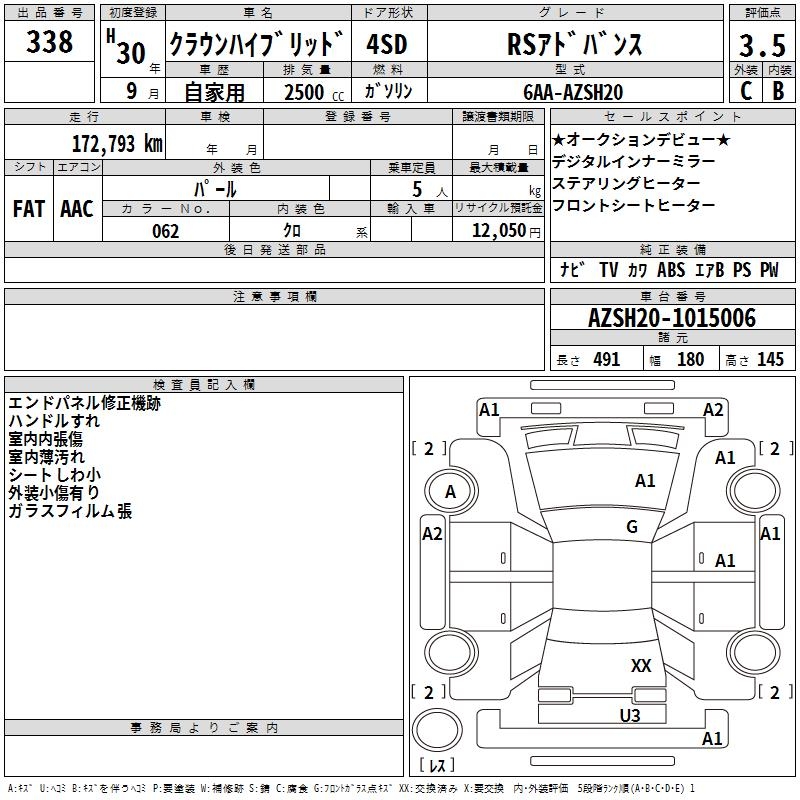Click the A1 mark on the hood

pyautogui.click(x=645, y=481)
